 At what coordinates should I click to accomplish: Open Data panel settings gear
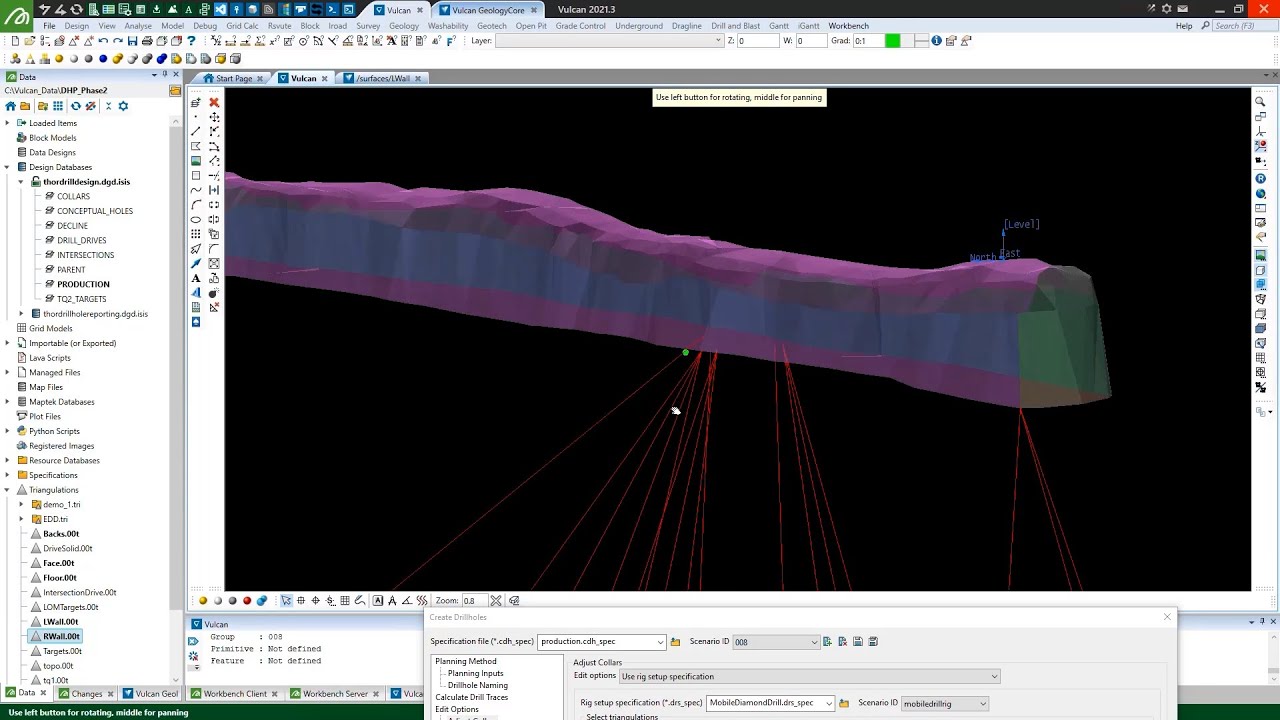123,106
